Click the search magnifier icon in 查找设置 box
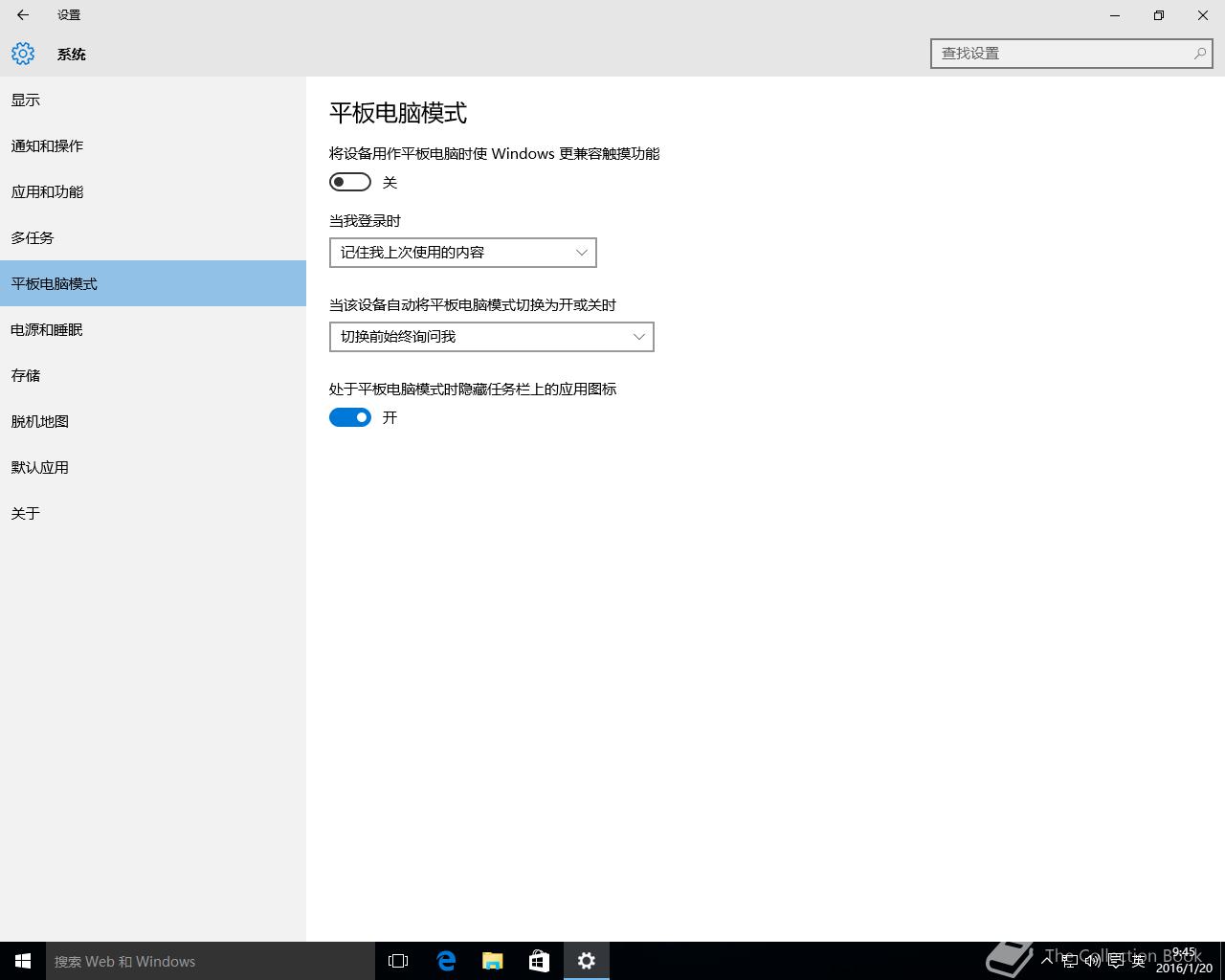The image size is (1225, 980). point(1199,54)
